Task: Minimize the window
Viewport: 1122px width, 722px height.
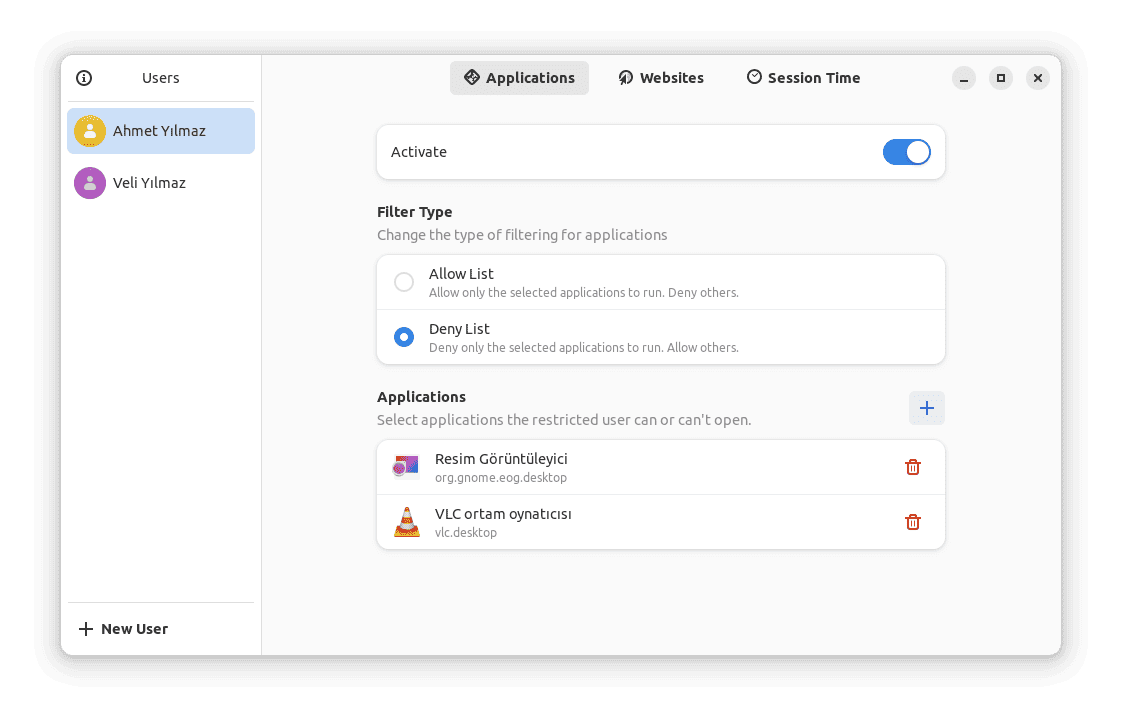Action: (964, 78)
